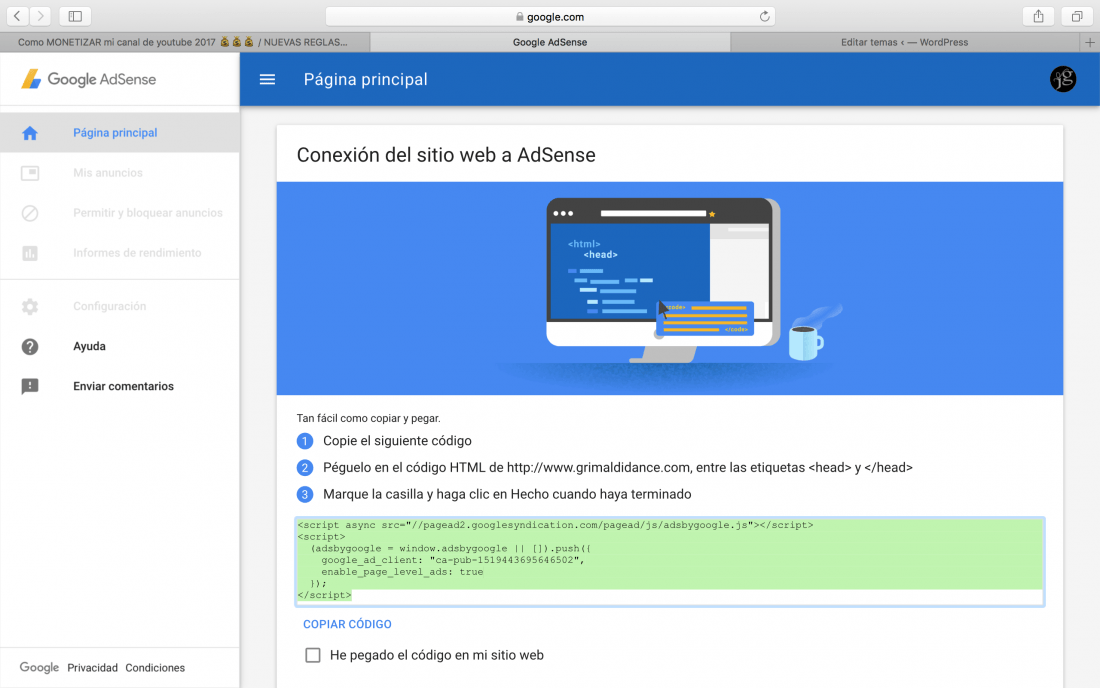Image resolution: width=1100 pixels, height=688 pixels.
Task: Go forward with Safari's forward arrow
Action: pos(40,16)
